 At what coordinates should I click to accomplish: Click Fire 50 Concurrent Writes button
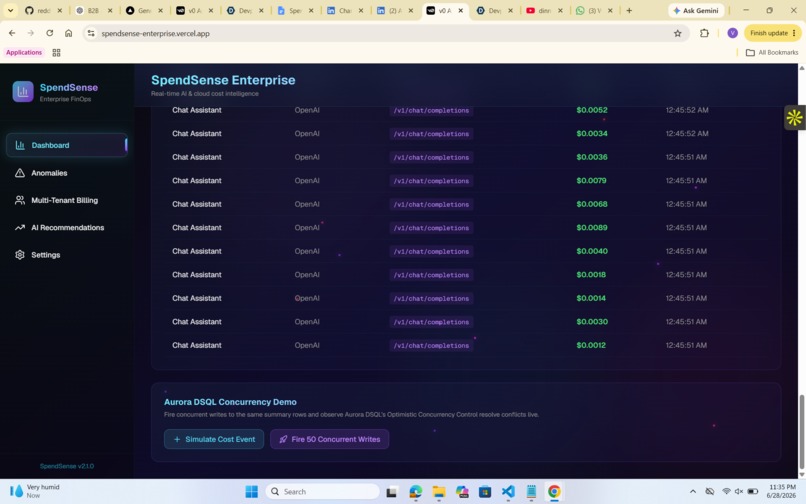[x=329, y=439]
